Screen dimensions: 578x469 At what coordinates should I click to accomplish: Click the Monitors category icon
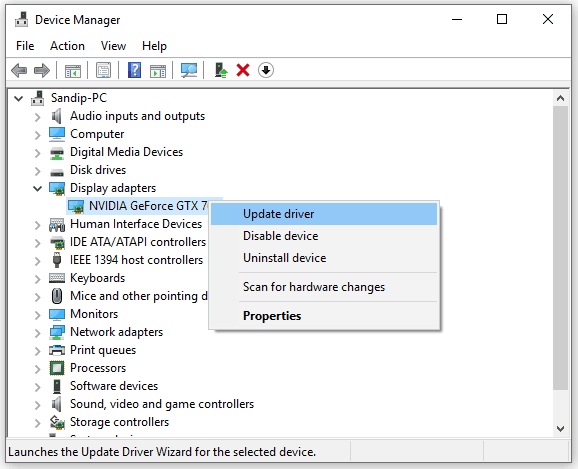pyautogui.click(x=57, y=315)
